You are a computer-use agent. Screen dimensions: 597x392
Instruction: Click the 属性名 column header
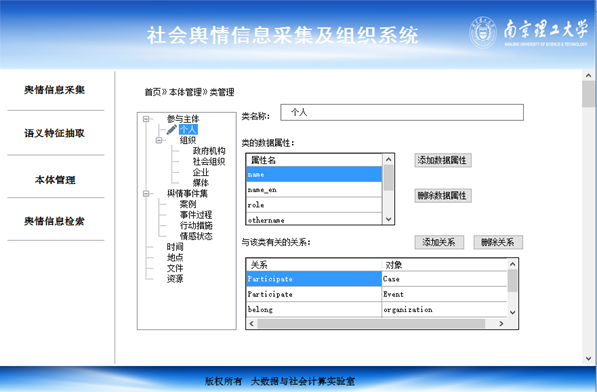click(314, 160)
